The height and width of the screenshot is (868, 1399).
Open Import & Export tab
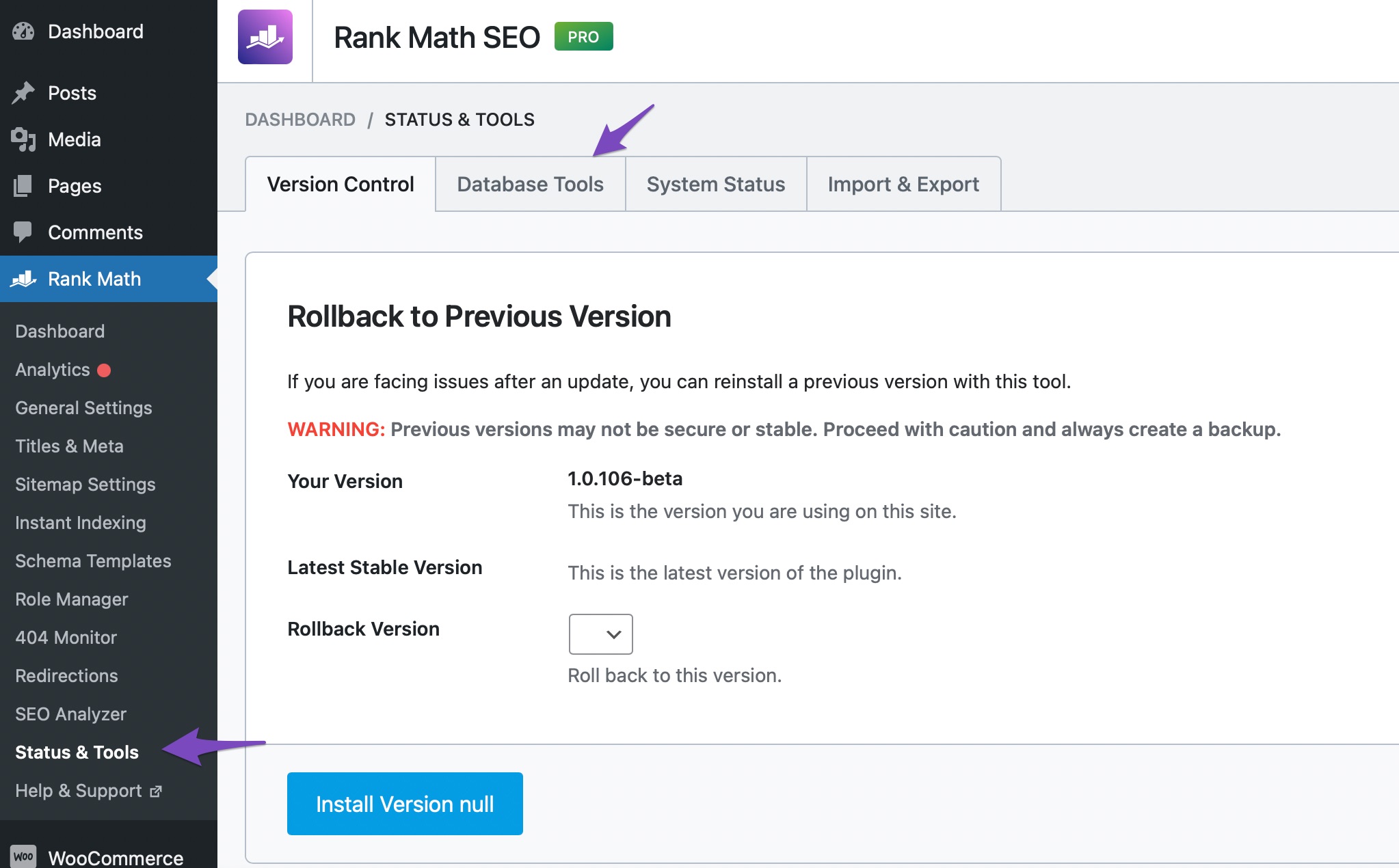[x=902, y=183]
